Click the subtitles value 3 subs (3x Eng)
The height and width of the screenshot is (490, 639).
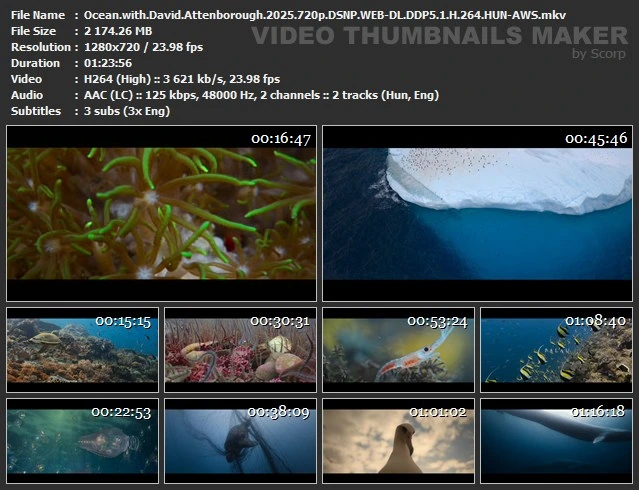click(x=127, y=111)
